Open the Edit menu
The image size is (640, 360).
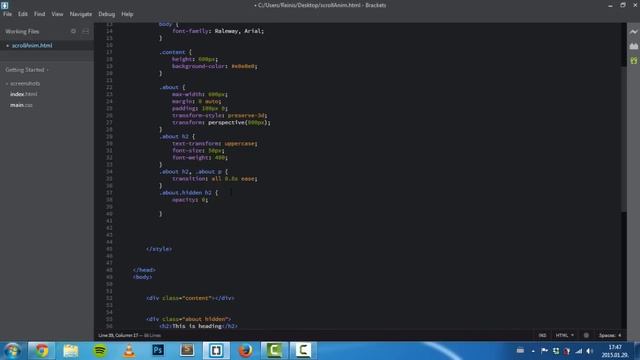pos(23,14)
